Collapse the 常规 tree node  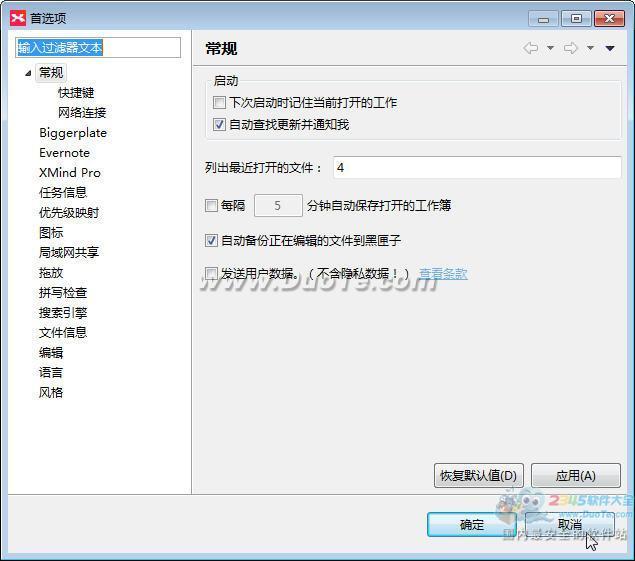[x=28, y=73]
